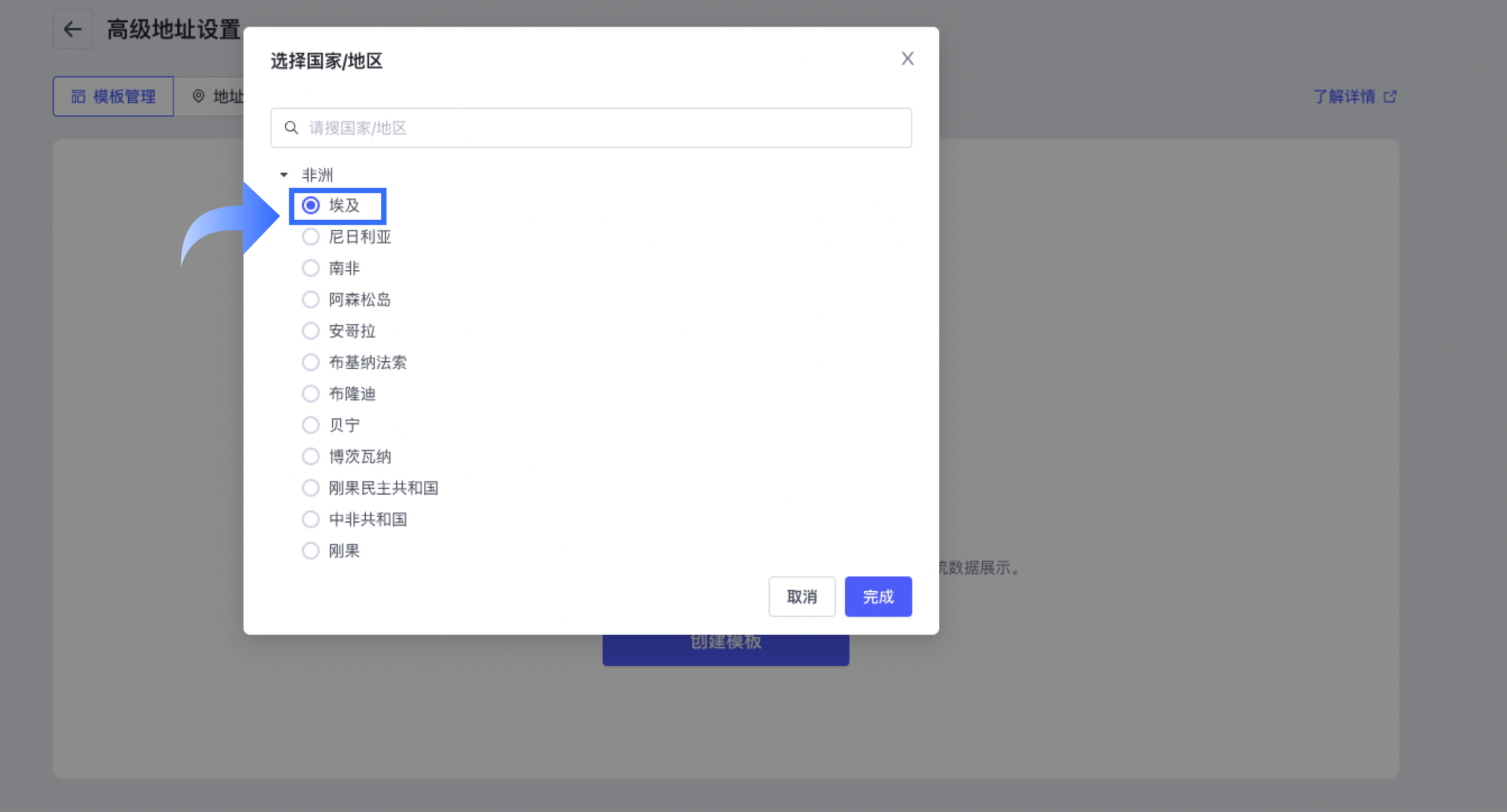Screen dimensions: 1507x812
Task: Select 安哥拉 radio option
Action: [311, 331]
